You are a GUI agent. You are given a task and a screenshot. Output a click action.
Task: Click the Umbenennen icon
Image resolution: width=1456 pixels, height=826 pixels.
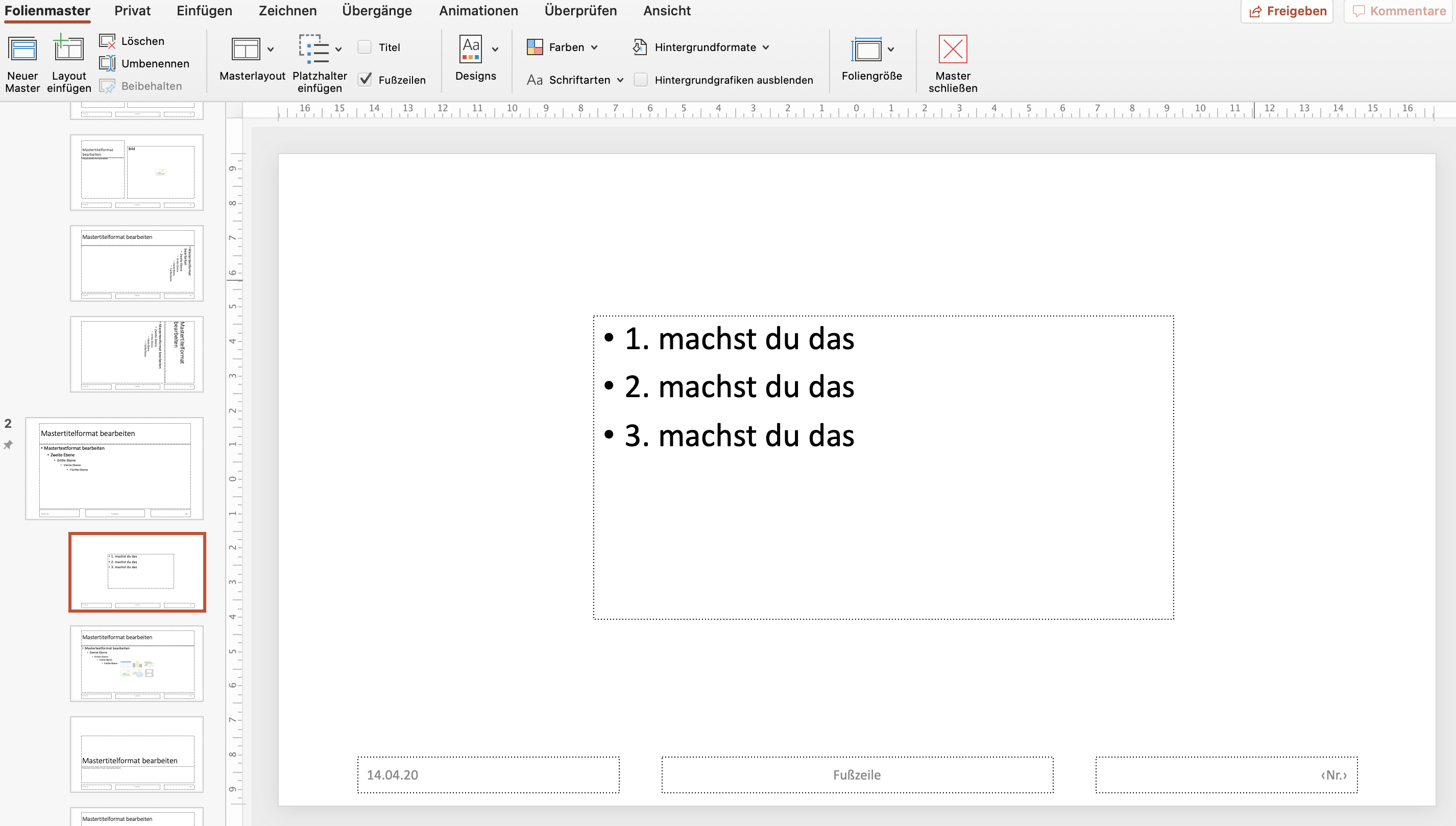pyautogui.click(x=107, y=63)
